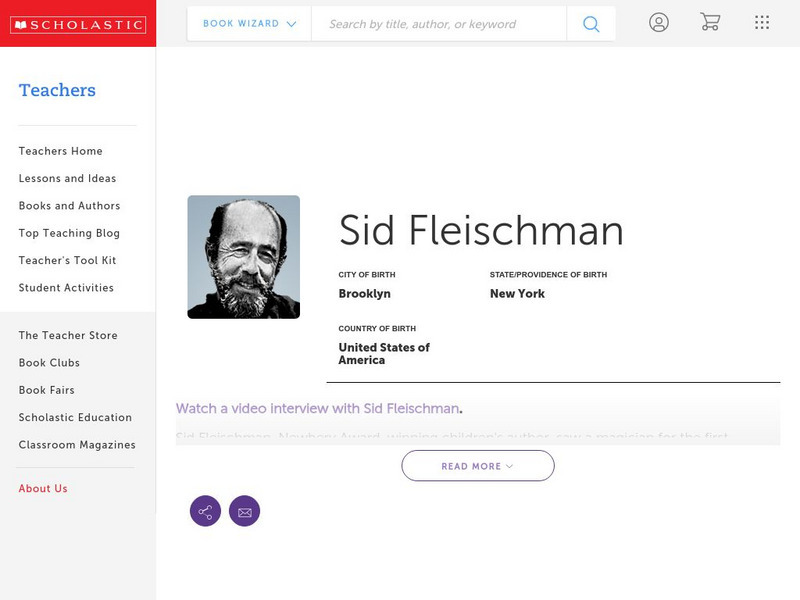Screen dimensions: 800x600
Task: Select Books and Authors
Action: (68, 206)
